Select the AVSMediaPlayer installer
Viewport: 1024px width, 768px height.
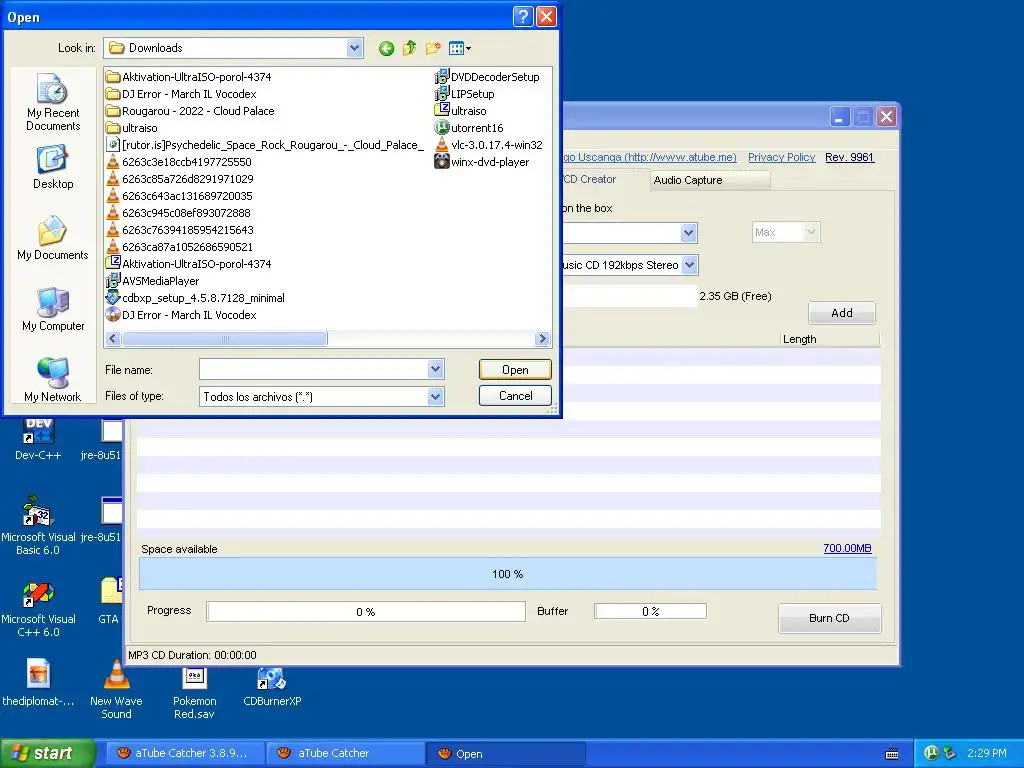point(153,281)
